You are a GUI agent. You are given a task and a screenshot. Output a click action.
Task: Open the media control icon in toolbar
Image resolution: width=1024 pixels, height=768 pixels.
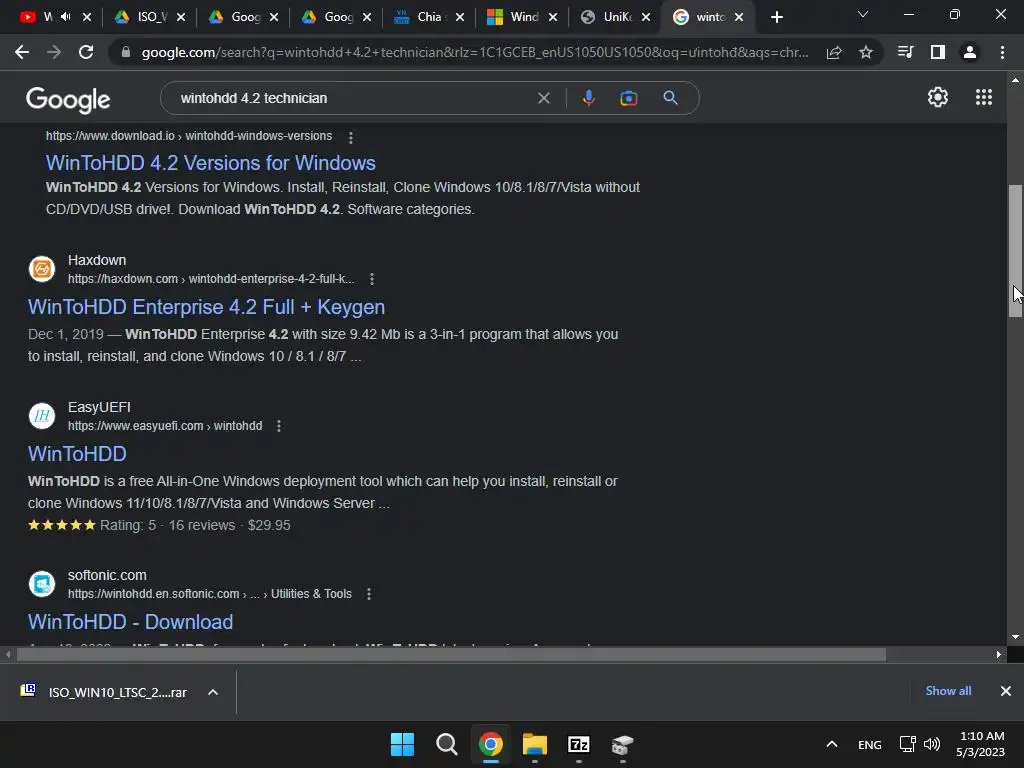905,52
